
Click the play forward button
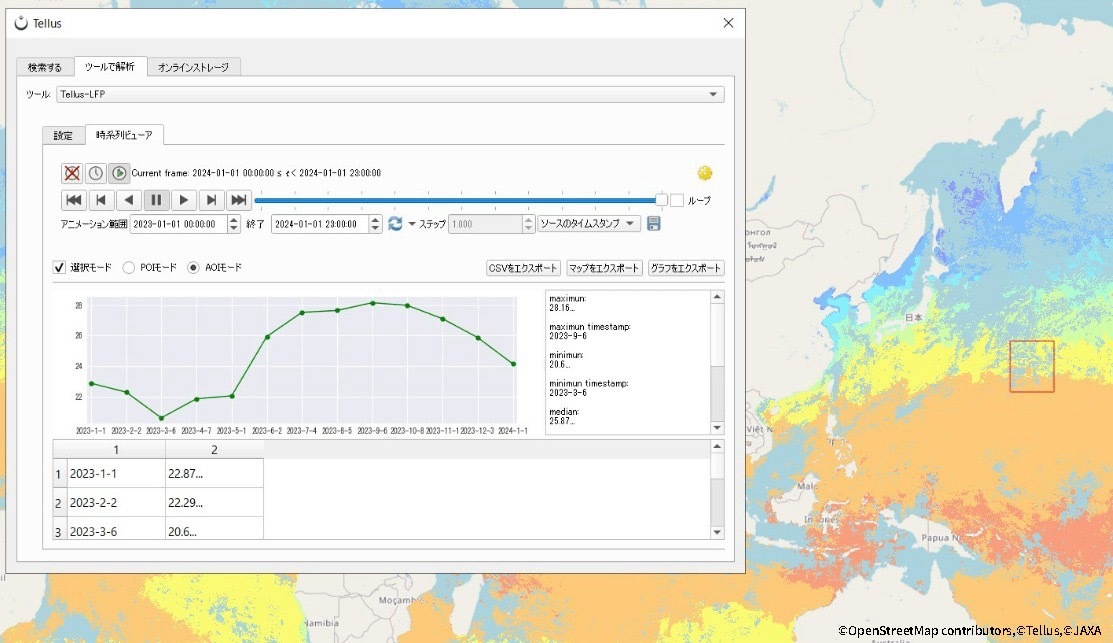pyautogui.click(x=184, y=200)
